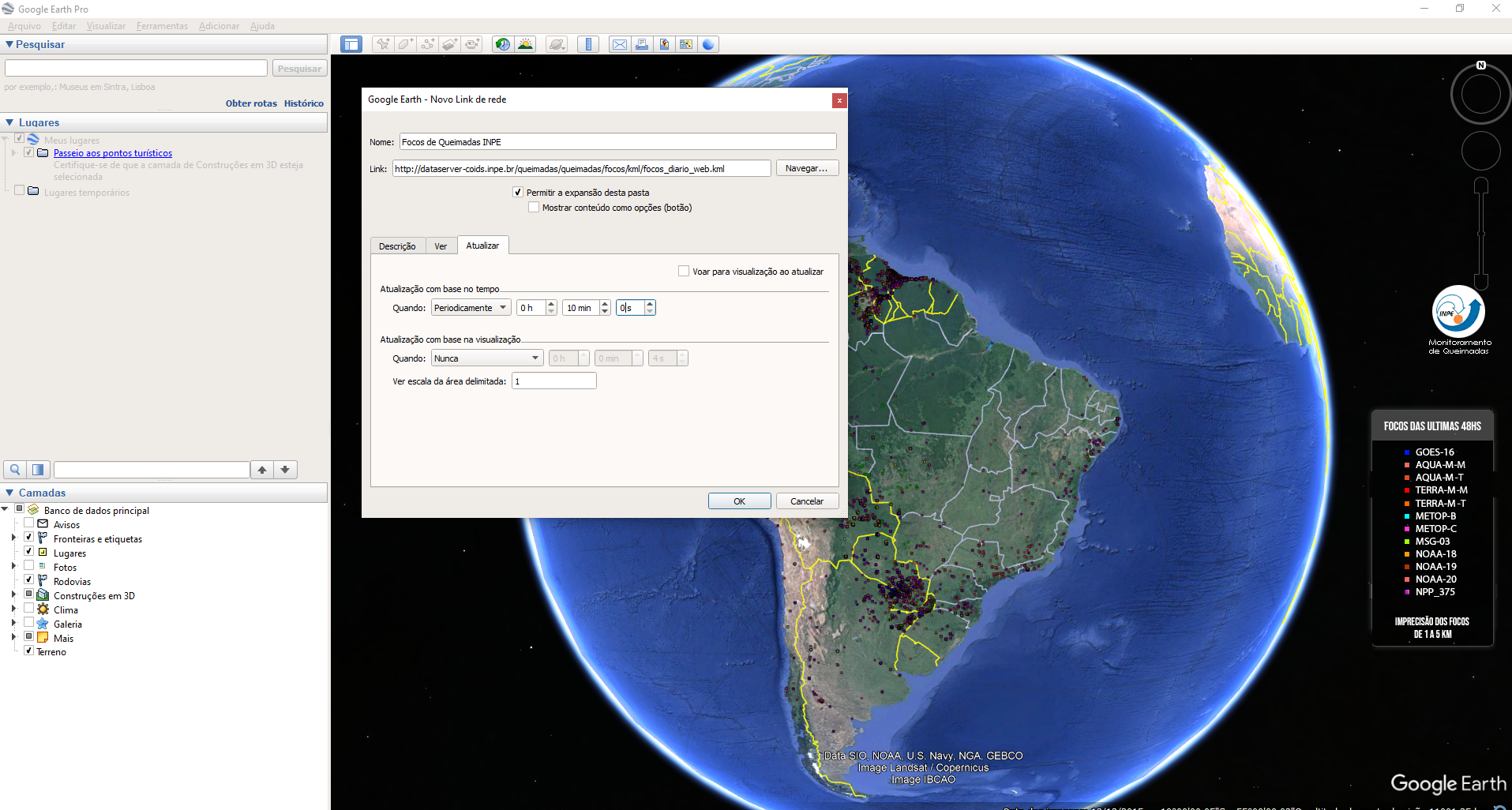Switch to the Descrição tab
Viewport: 1512px width, 810px height.
(397, 246)
